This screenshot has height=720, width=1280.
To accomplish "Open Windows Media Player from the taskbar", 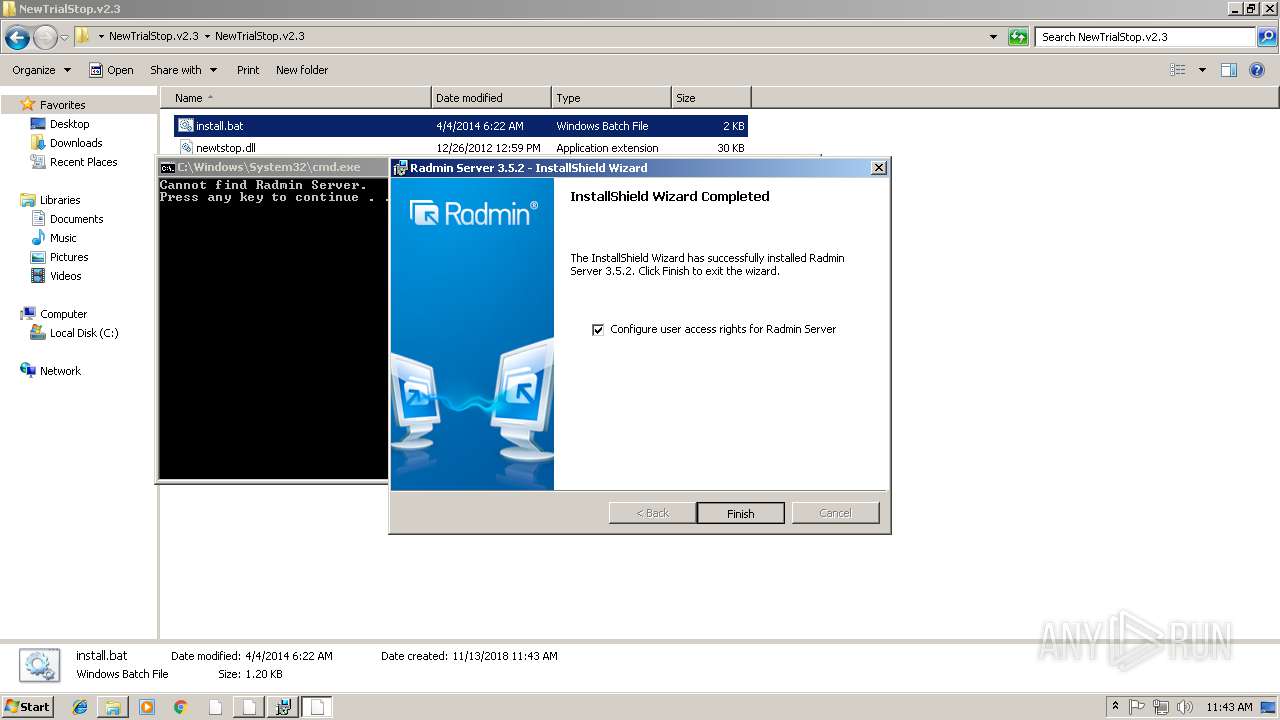I will pos(147,707).
